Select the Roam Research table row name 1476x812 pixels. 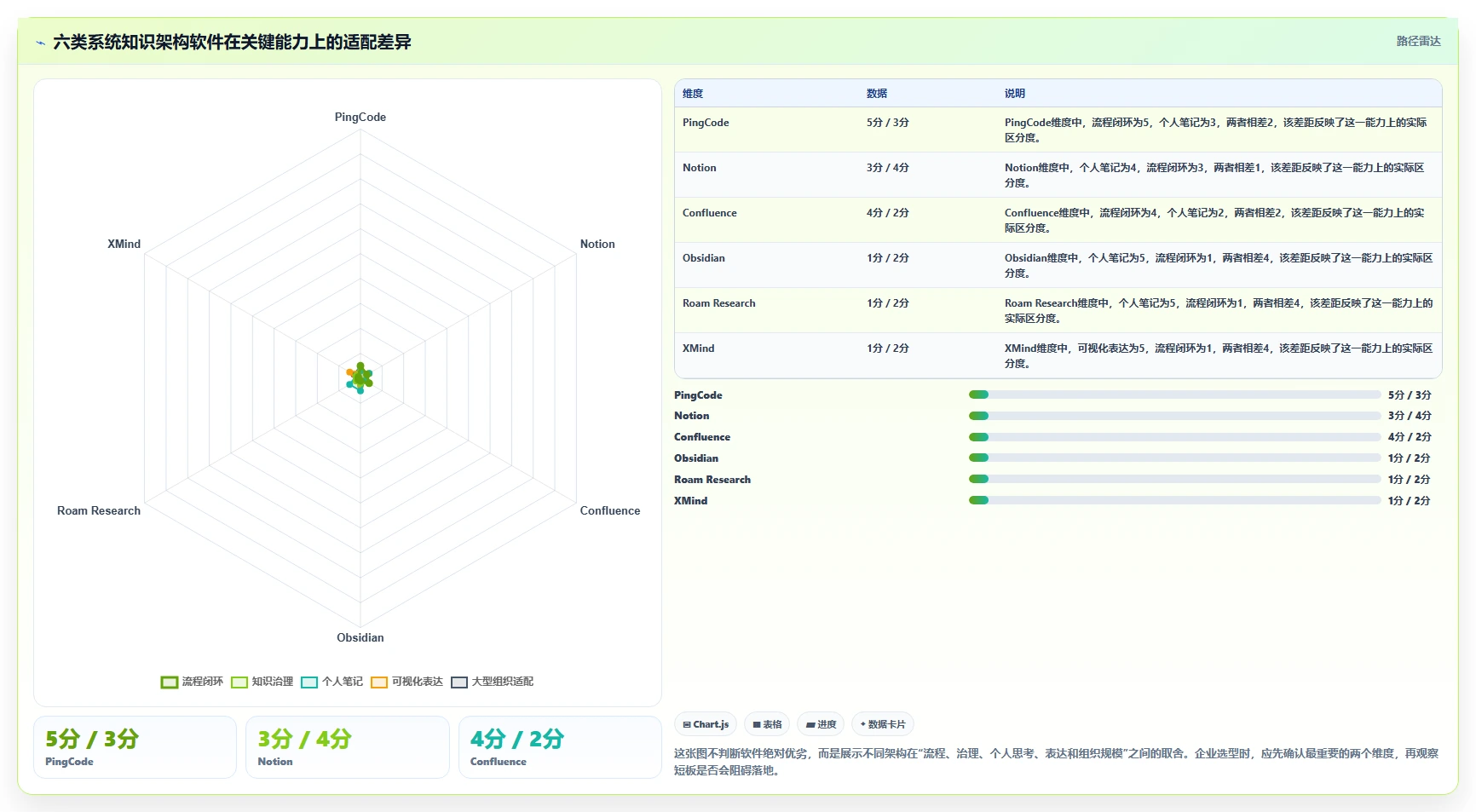pyautogui.click(x=718, y=303)
